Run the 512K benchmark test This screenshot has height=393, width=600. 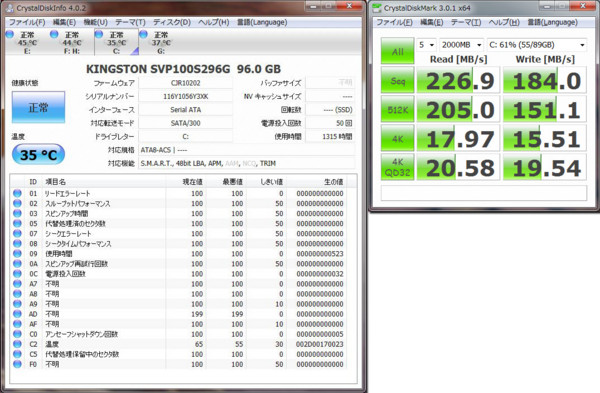click(x=397, y=109)
